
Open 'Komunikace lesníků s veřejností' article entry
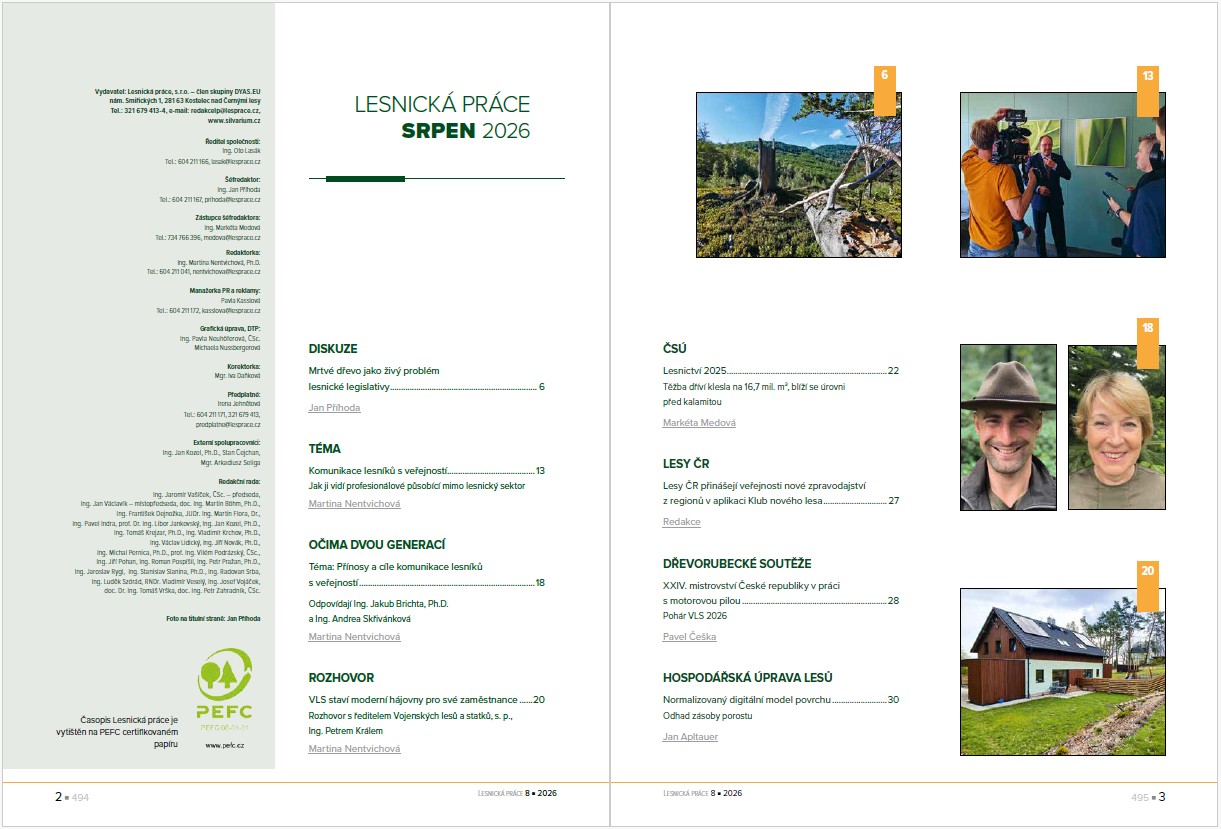426,470
